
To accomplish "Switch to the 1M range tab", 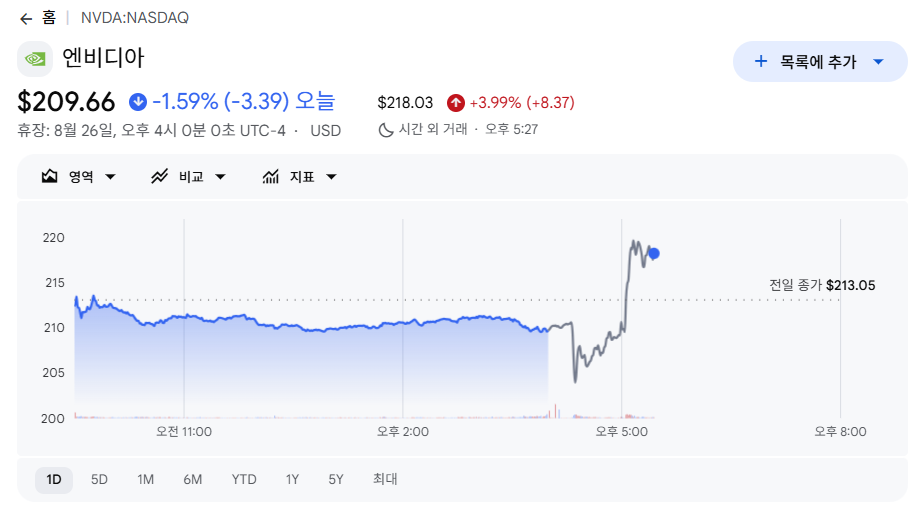I will tap(145, 480).
